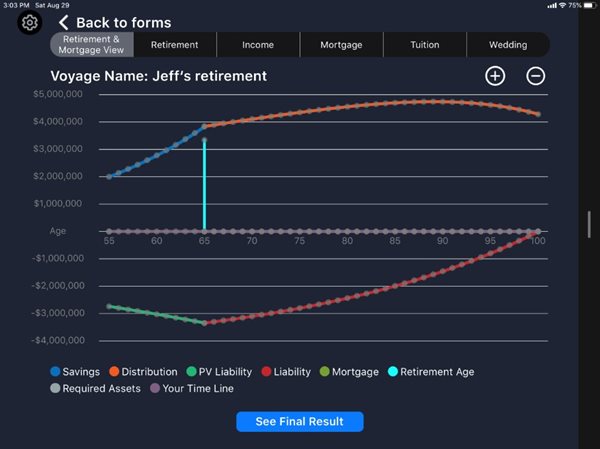Screen dimensions: 600x449
Task: Tap the back chevron arrow
Action: click(64, 22)
